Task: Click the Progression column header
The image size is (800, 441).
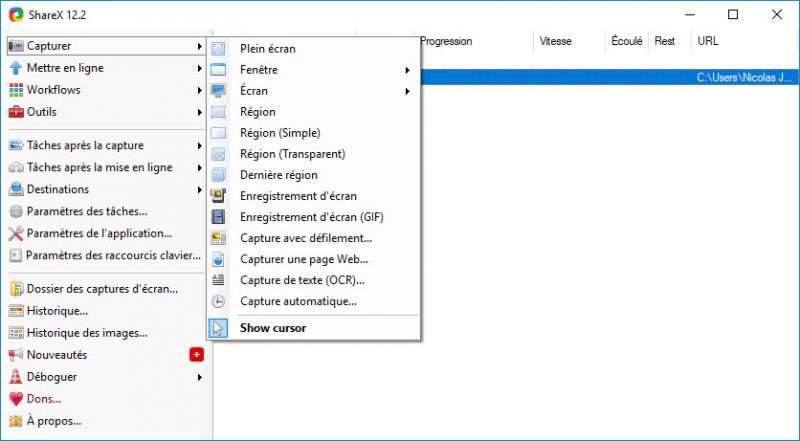Action: tap(446, 41)
